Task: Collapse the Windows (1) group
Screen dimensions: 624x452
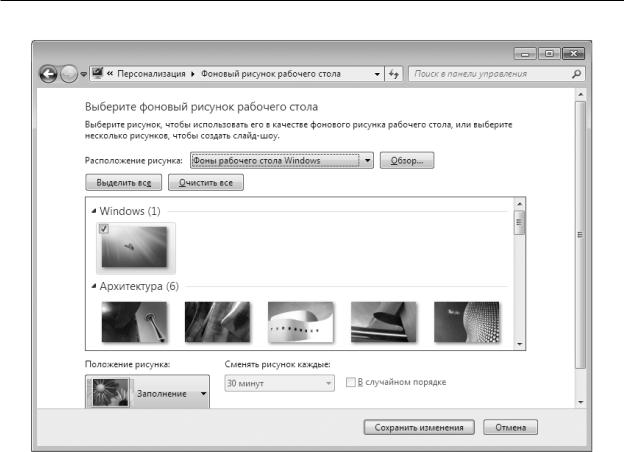Action: 94,211
